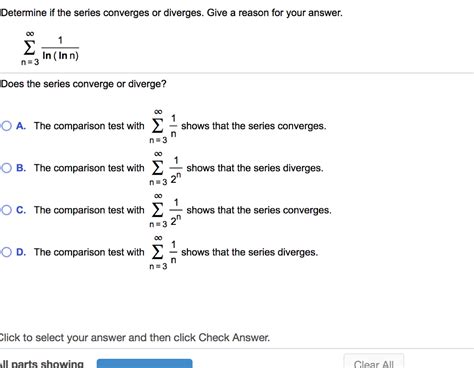
Task: Click option D text saying series diverges
Action: pos(249,252)
